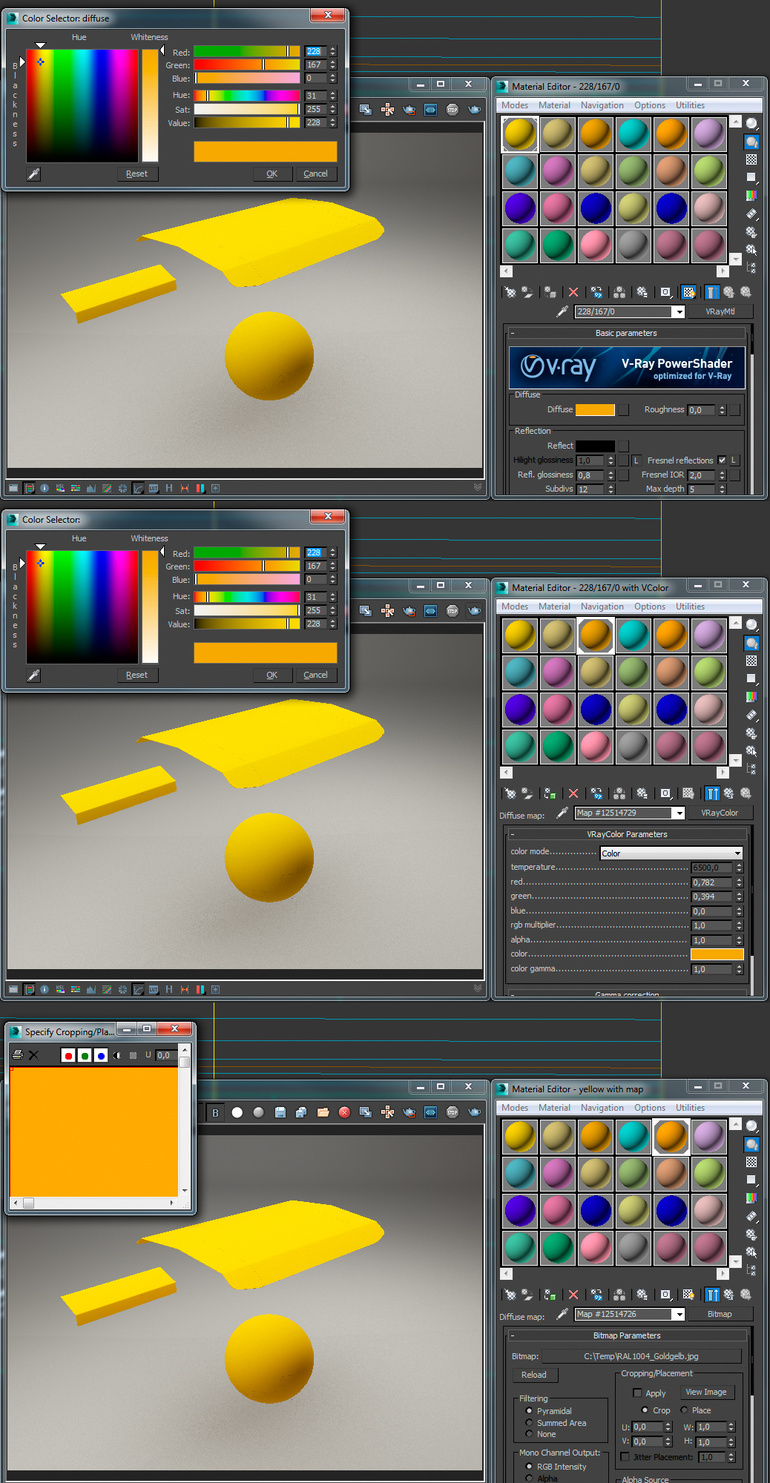The image size is (770, 1483).
Task: Open Options menu in VRayColor Material Editor
Action: tap(649, 606)
